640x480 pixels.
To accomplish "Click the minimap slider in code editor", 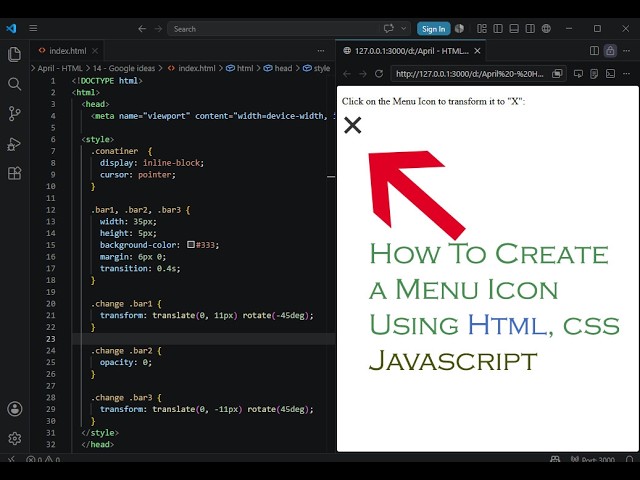I will (x=331, y=177).
